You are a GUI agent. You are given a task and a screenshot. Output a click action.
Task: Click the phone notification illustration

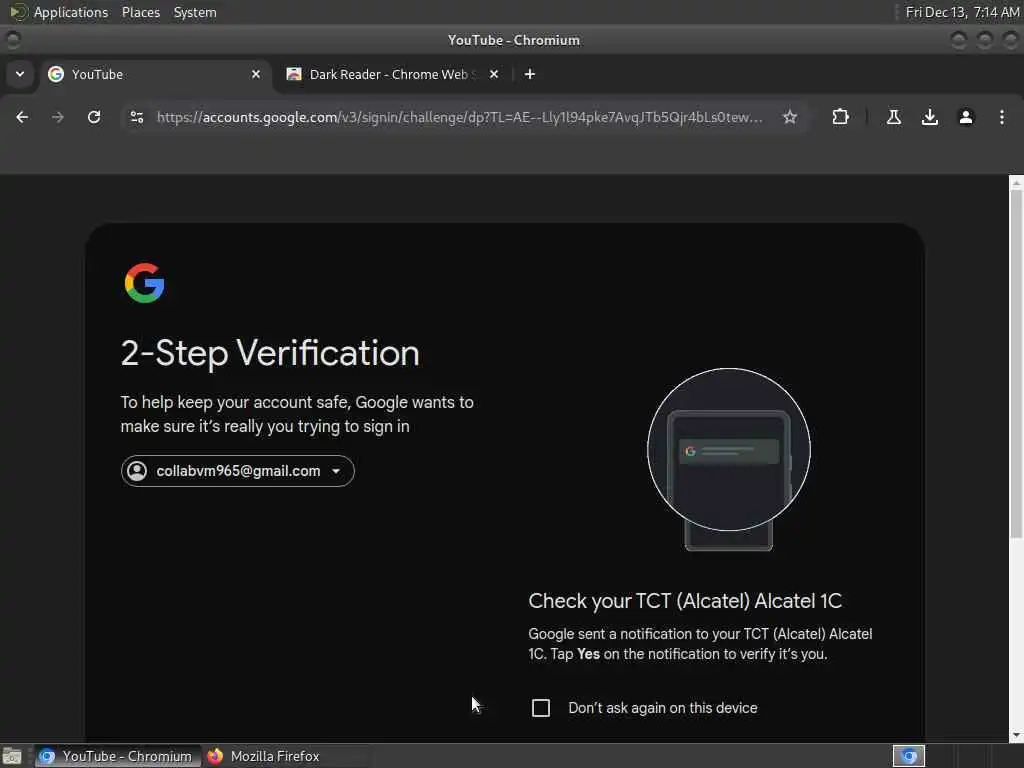point(729,459)
